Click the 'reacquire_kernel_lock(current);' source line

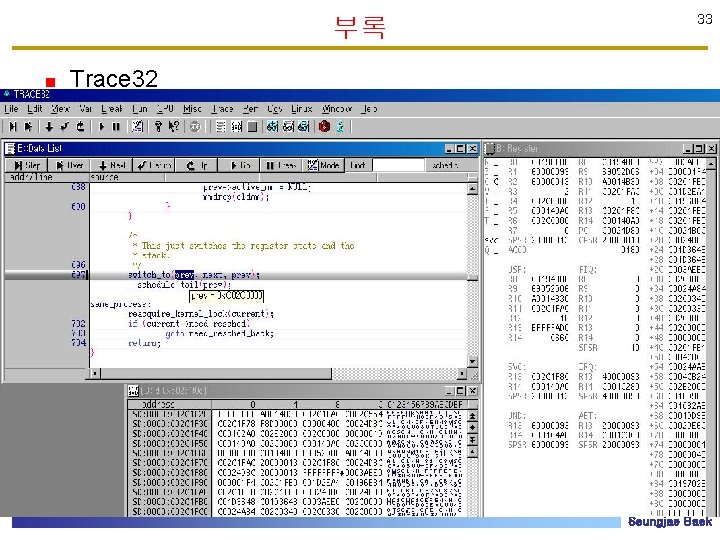(201, 314)
